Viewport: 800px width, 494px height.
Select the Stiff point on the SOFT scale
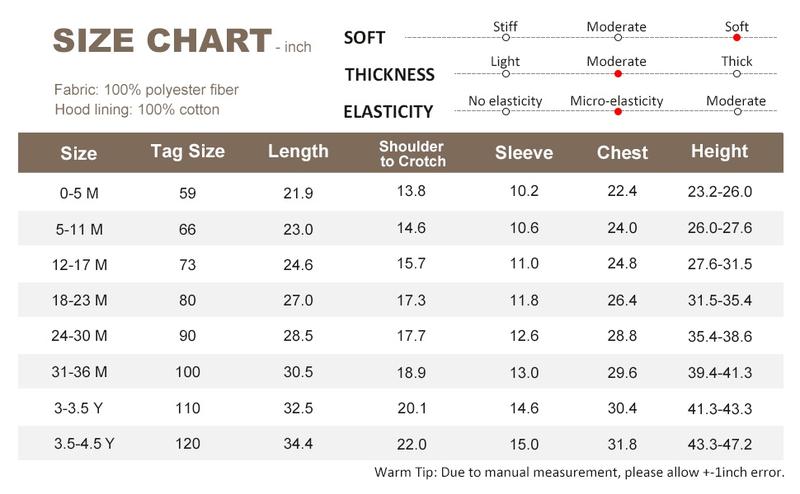(506, 37)
